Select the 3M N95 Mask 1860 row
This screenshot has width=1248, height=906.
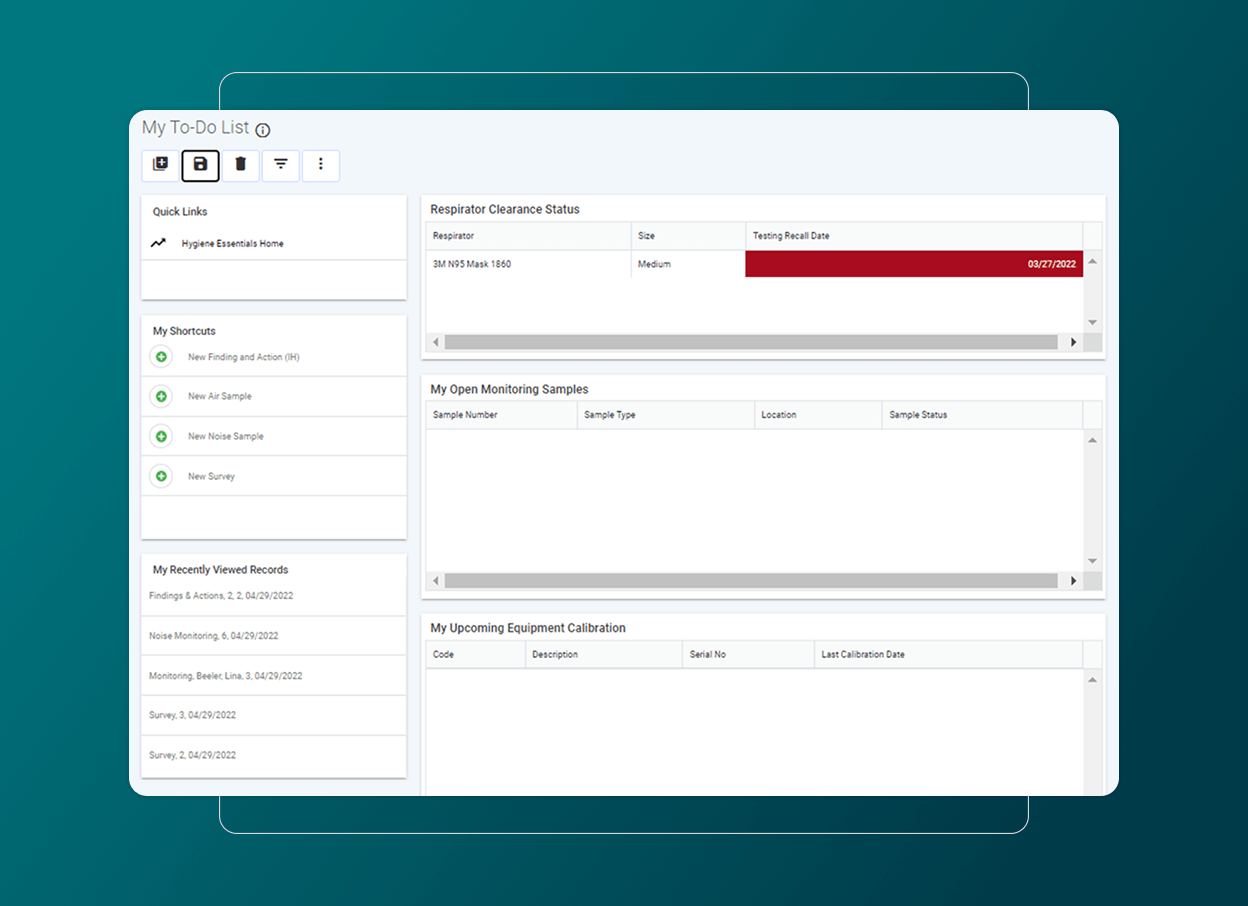pos(472,264)
